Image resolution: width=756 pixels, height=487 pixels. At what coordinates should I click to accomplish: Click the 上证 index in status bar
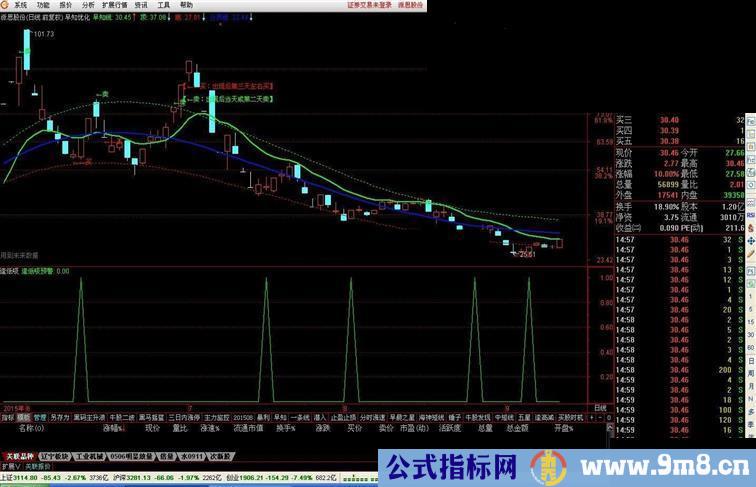[9, 478]
